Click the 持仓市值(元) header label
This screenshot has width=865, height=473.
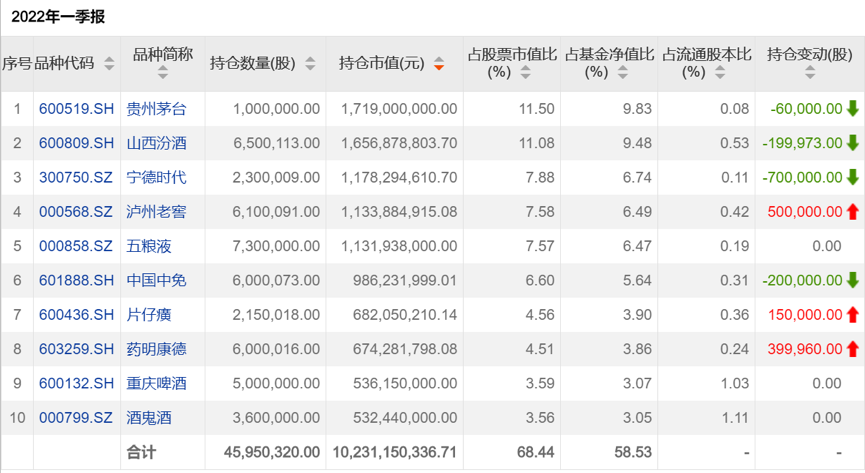coord(382,63)
